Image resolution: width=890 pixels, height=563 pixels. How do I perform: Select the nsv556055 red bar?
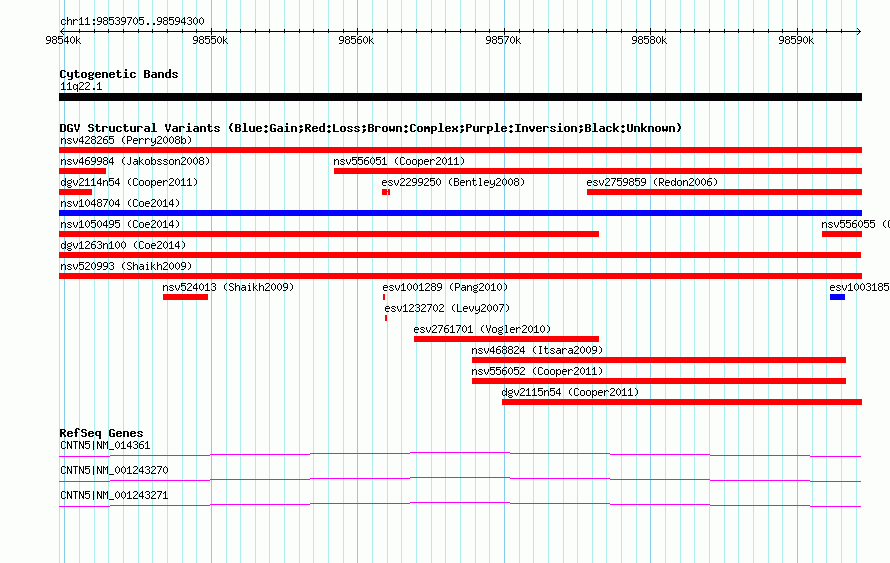842,234
